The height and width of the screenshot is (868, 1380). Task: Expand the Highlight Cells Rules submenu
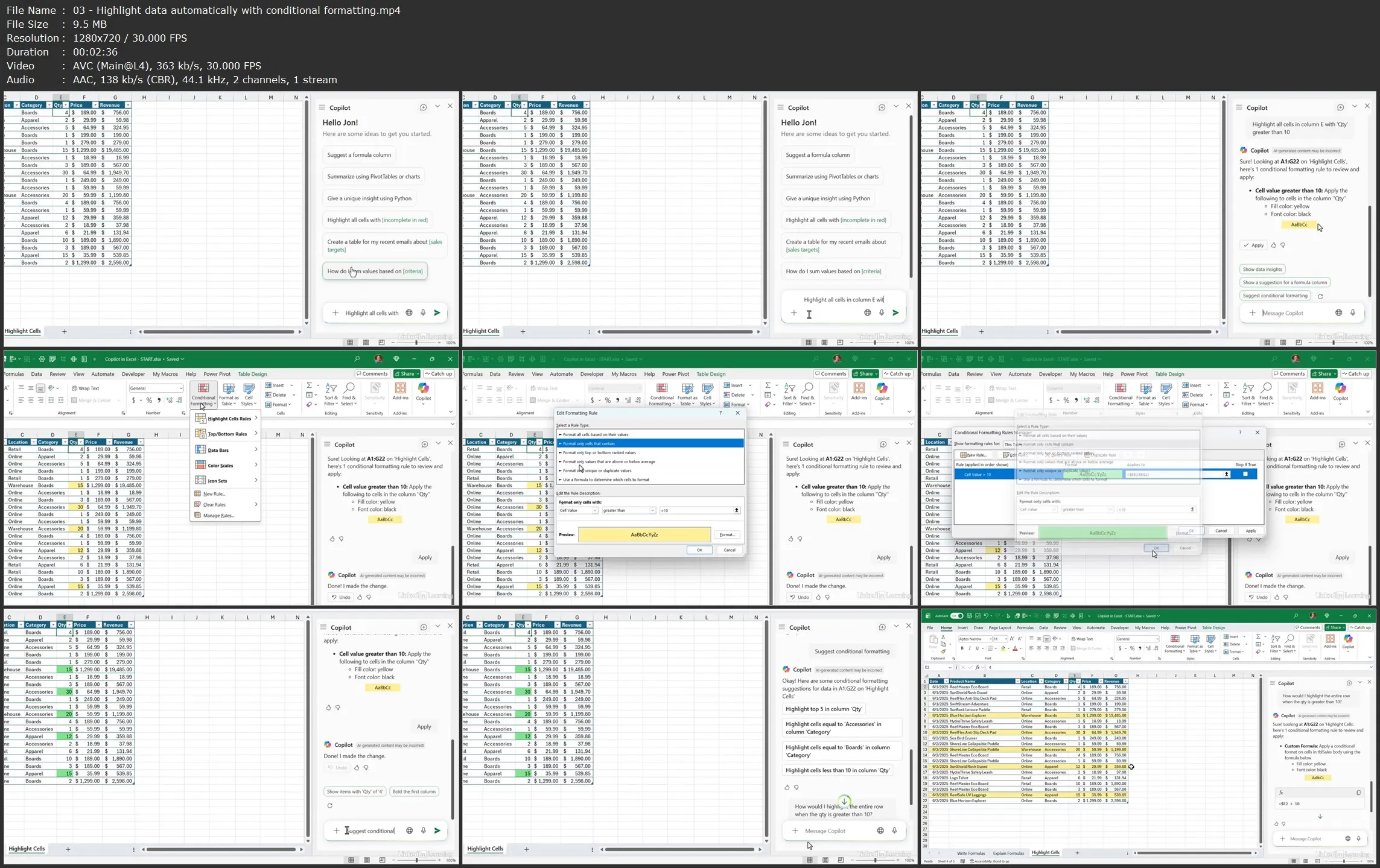(x=229, y=419)
